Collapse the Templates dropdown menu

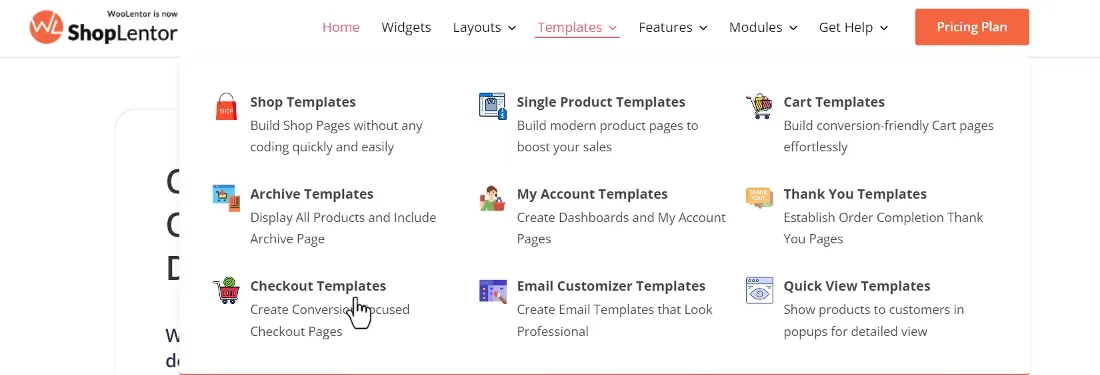[577, 27]
